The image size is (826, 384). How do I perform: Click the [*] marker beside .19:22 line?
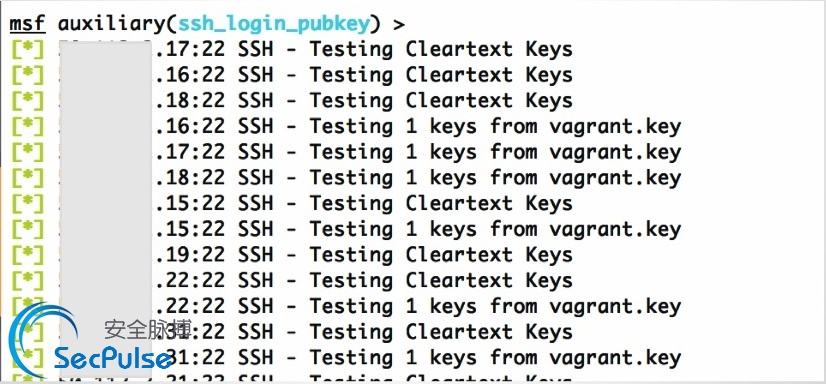(x=27, y=255)
